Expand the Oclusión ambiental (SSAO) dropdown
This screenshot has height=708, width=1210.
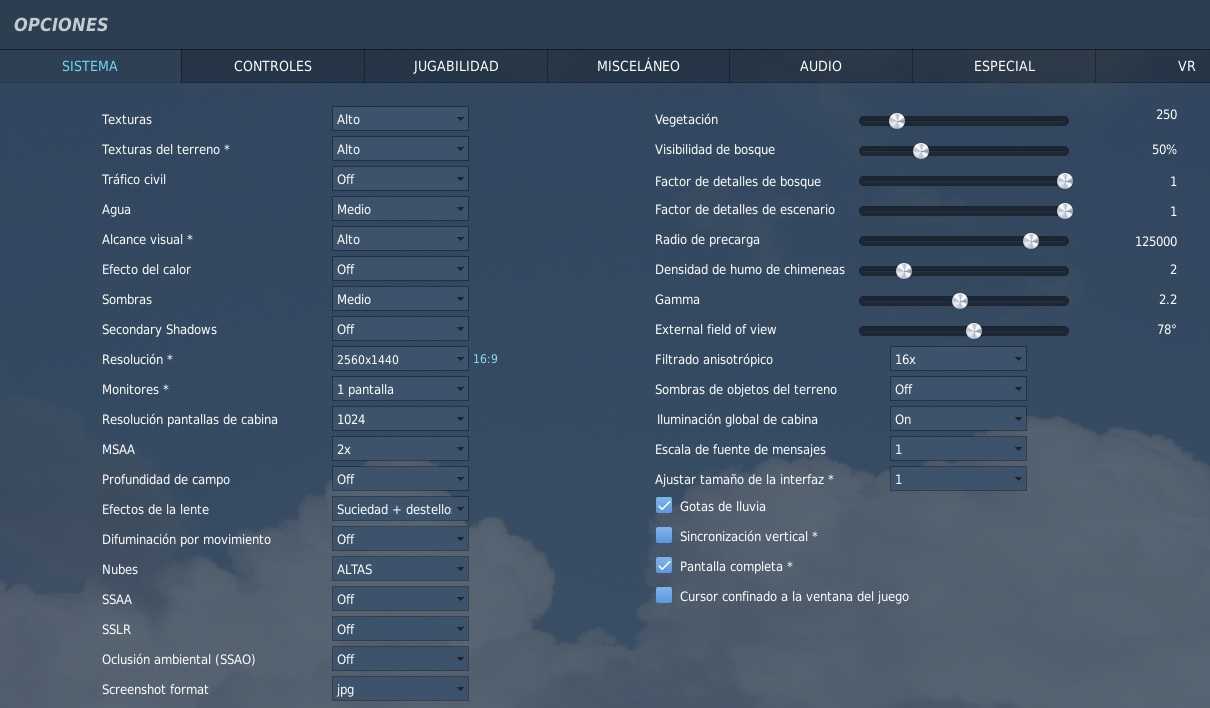[400, 659]
